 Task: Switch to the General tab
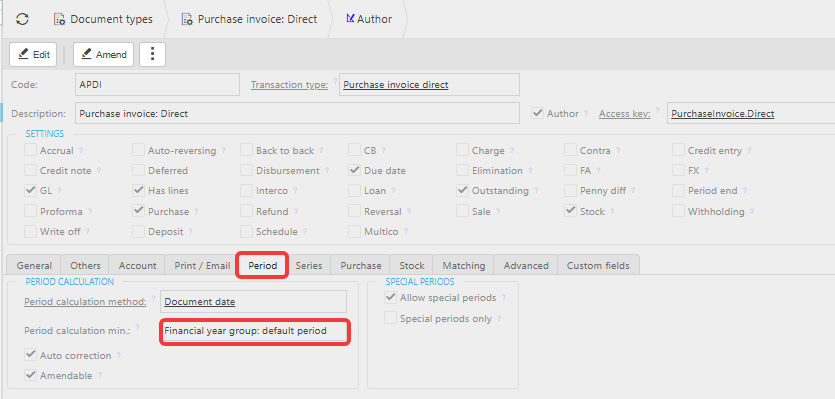[x=34, y=265]
